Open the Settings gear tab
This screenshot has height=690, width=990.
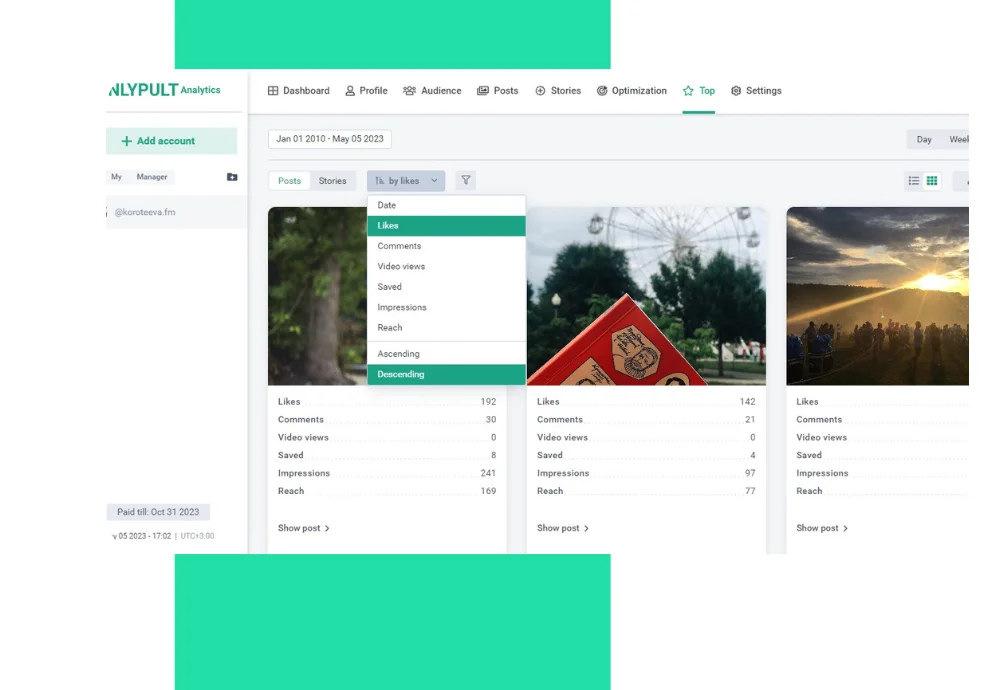point(756,91)
